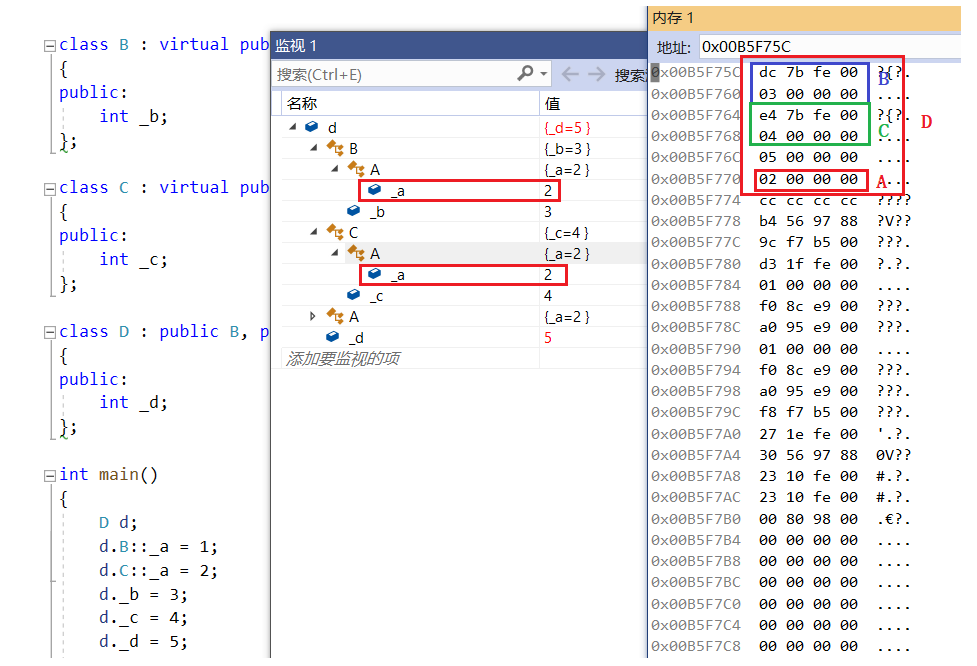The height and width of the screenshot is (666, 977).
Task: Collapse the A node under B
Action: click(x=335, y=169)
